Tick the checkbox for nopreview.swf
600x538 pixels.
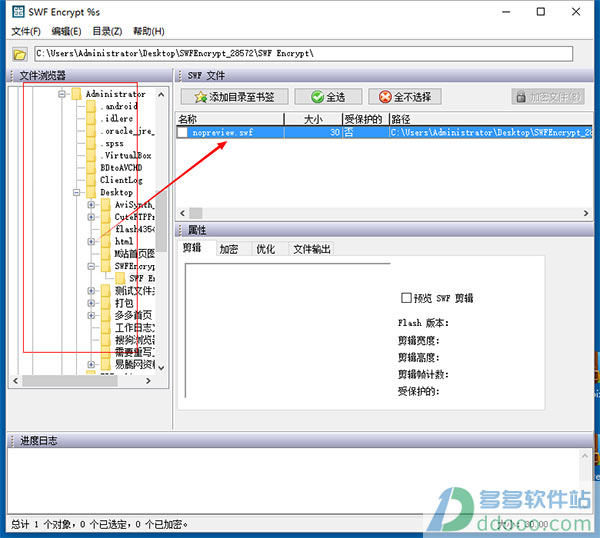tap(183, 132)
